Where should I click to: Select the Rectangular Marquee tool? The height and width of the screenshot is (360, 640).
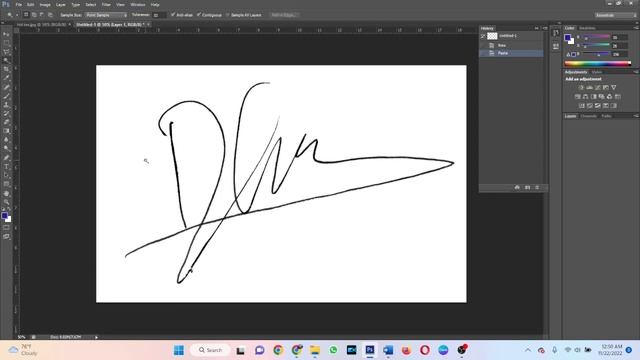[x=6, y=43]
